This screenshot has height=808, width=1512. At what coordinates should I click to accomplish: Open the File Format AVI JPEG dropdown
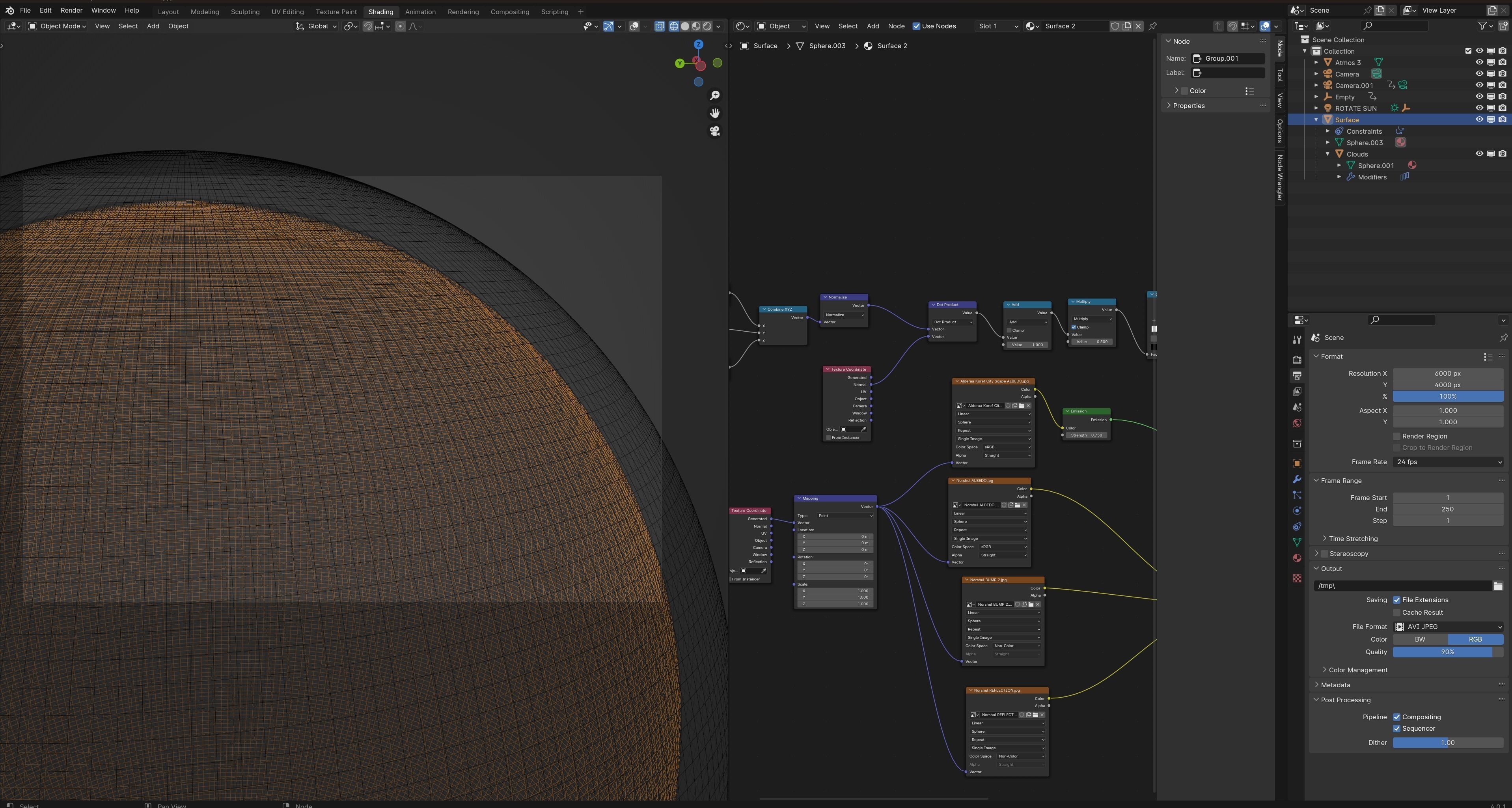[x=1447, y=627]
